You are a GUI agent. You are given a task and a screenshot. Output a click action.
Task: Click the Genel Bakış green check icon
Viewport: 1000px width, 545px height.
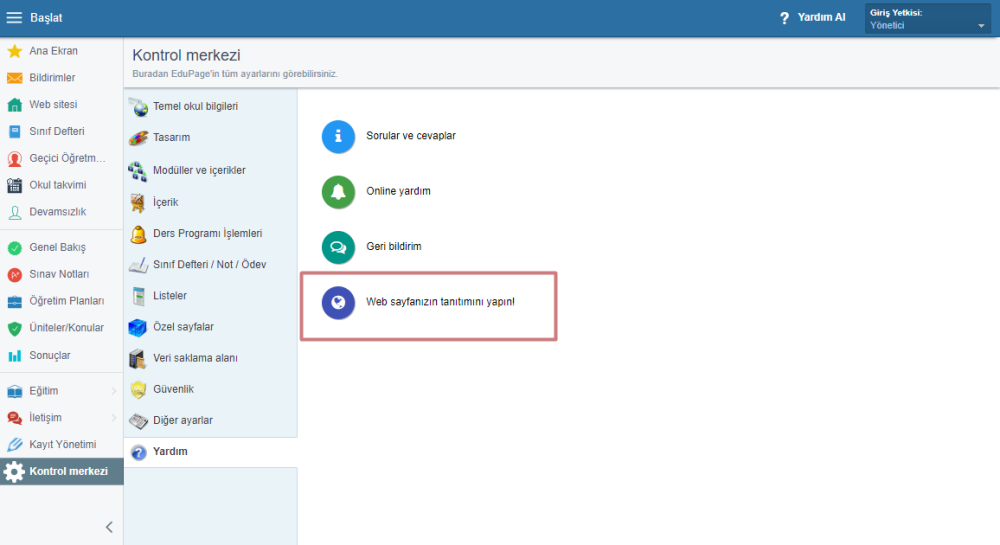pos(15,247)
